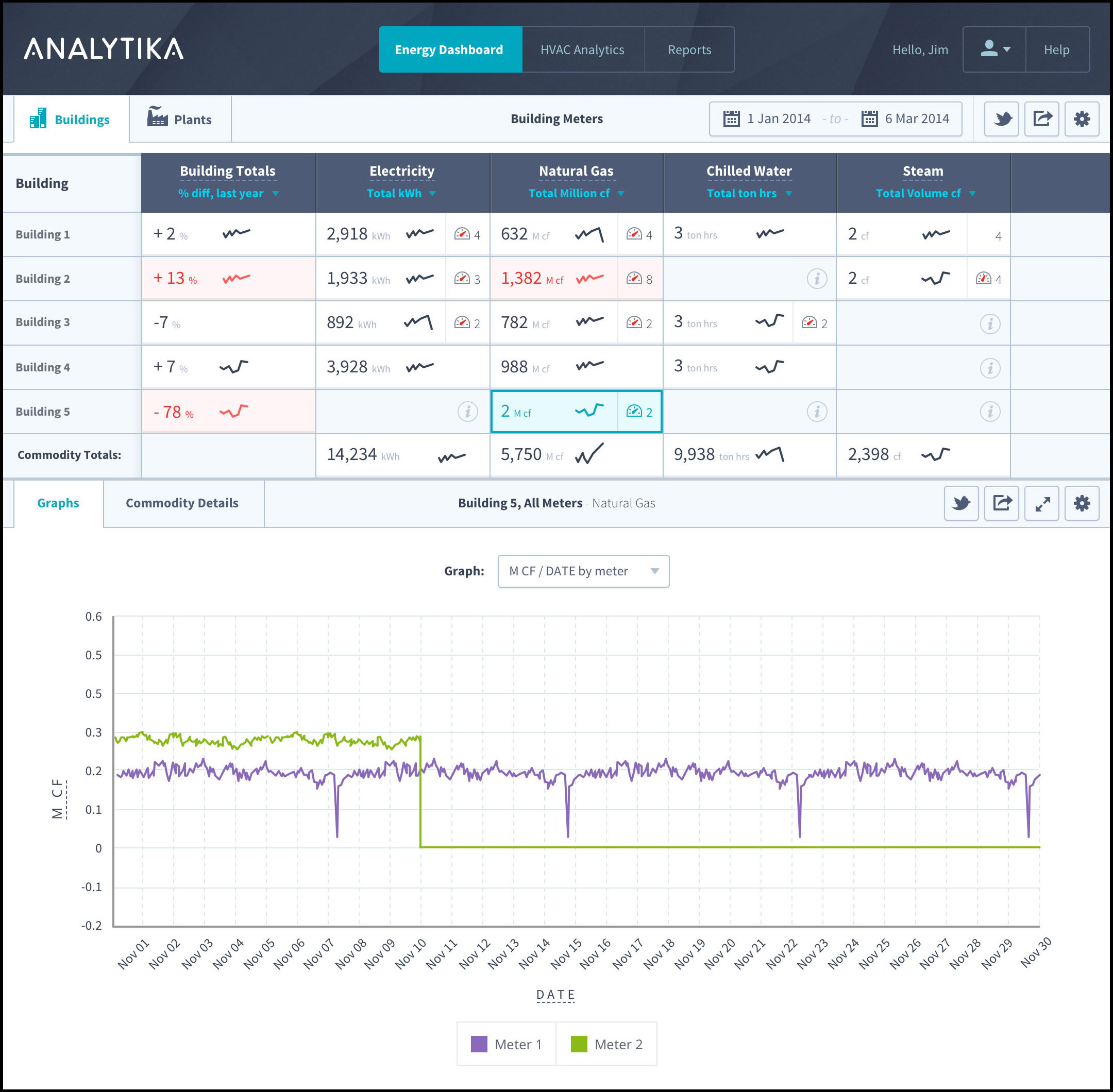
Task: Open Natural Gas Total Million cf dropdown
Action: click(x=576, y=194)
